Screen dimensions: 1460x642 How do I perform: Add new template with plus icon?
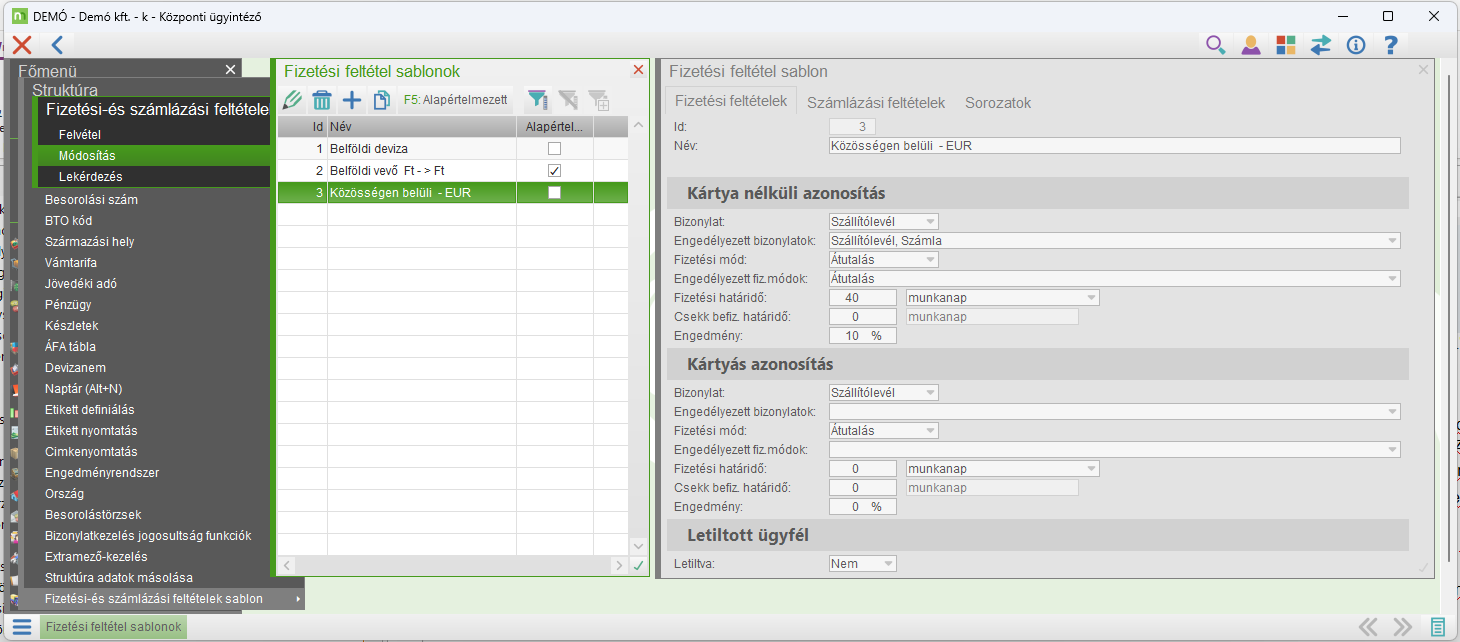(352, 100)
